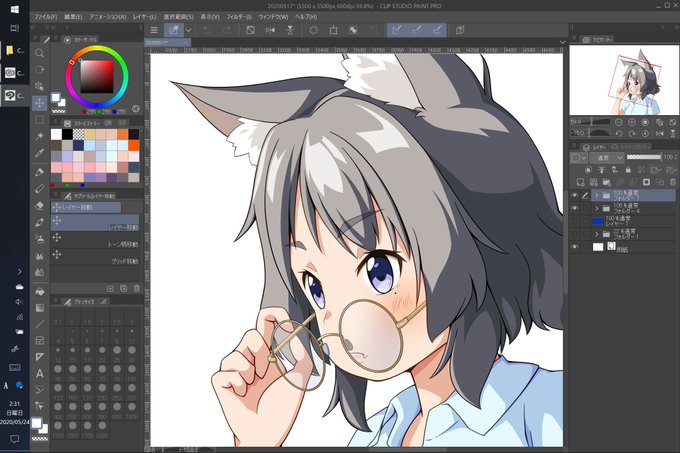The height and width of the screenshot is (453, 680).
Task: Click flip horizontal in Navigator panel
Action: click(660, 134)
